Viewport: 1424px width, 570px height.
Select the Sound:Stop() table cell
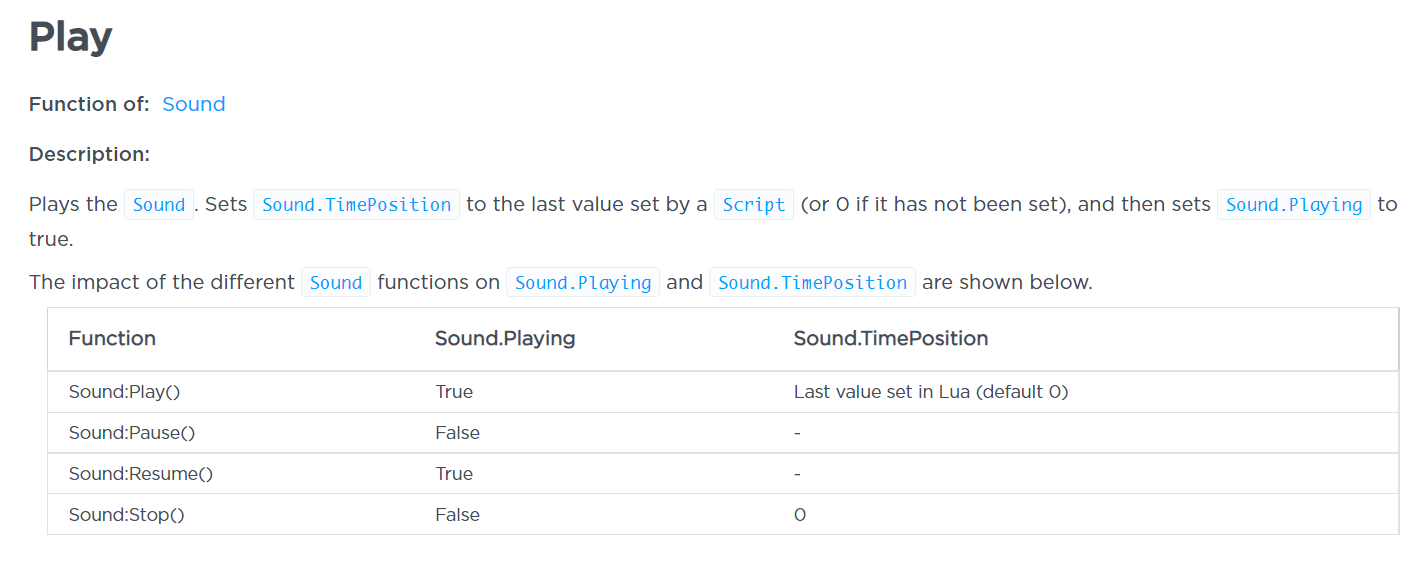coord(127,515)
